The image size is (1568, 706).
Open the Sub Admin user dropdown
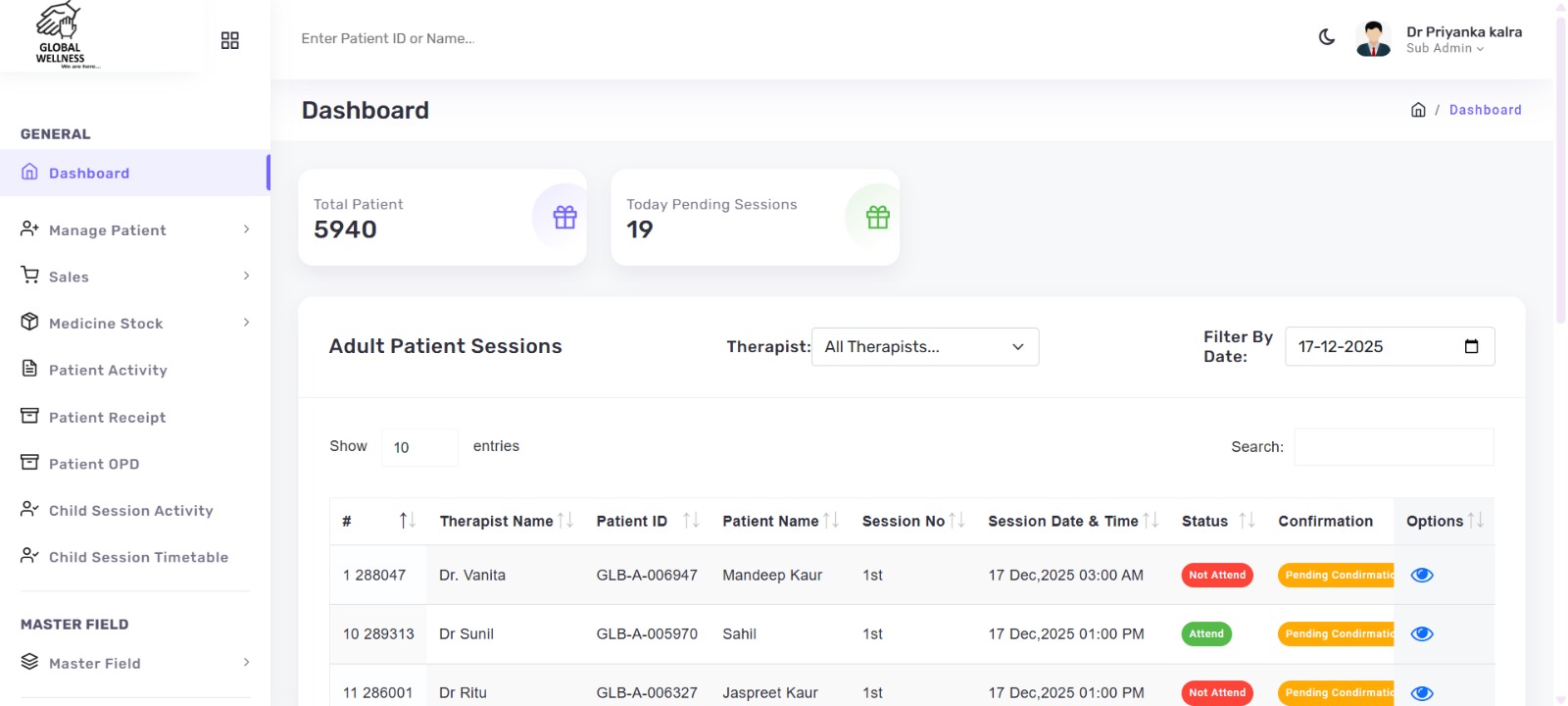coord(1445,49)
